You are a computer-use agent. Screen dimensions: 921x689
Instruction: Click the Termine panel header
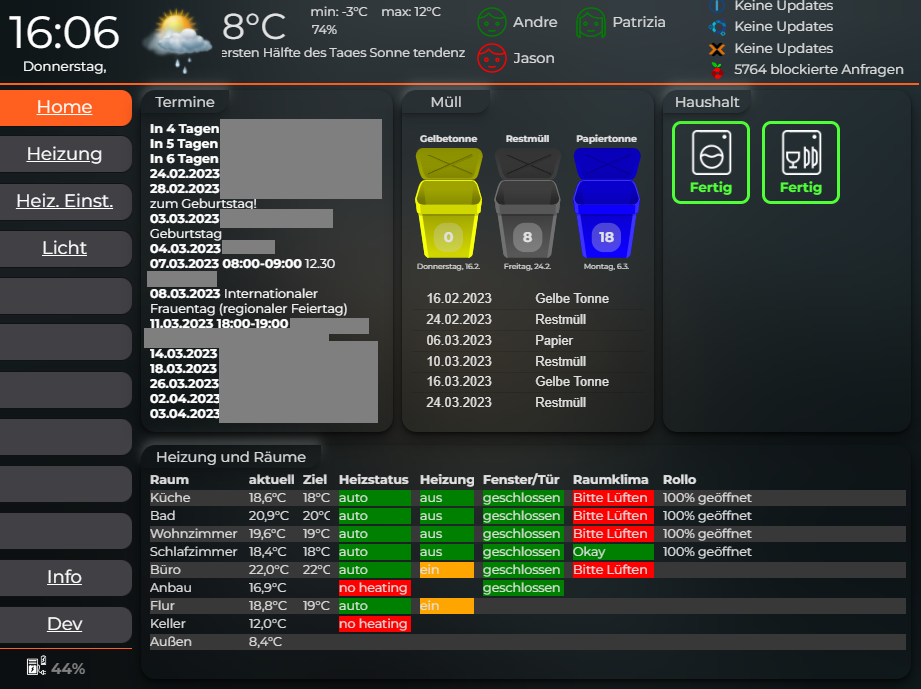185,102
